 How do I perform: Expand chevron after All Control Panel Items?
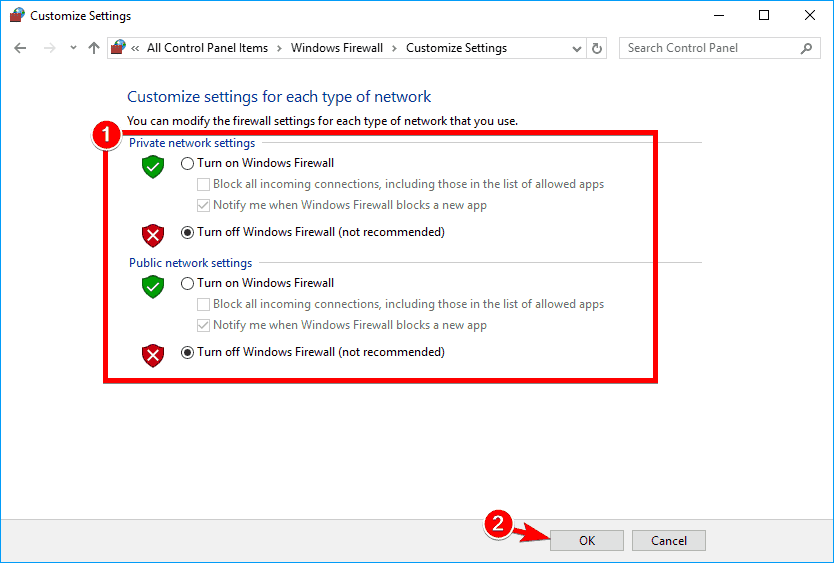[279, 48]
